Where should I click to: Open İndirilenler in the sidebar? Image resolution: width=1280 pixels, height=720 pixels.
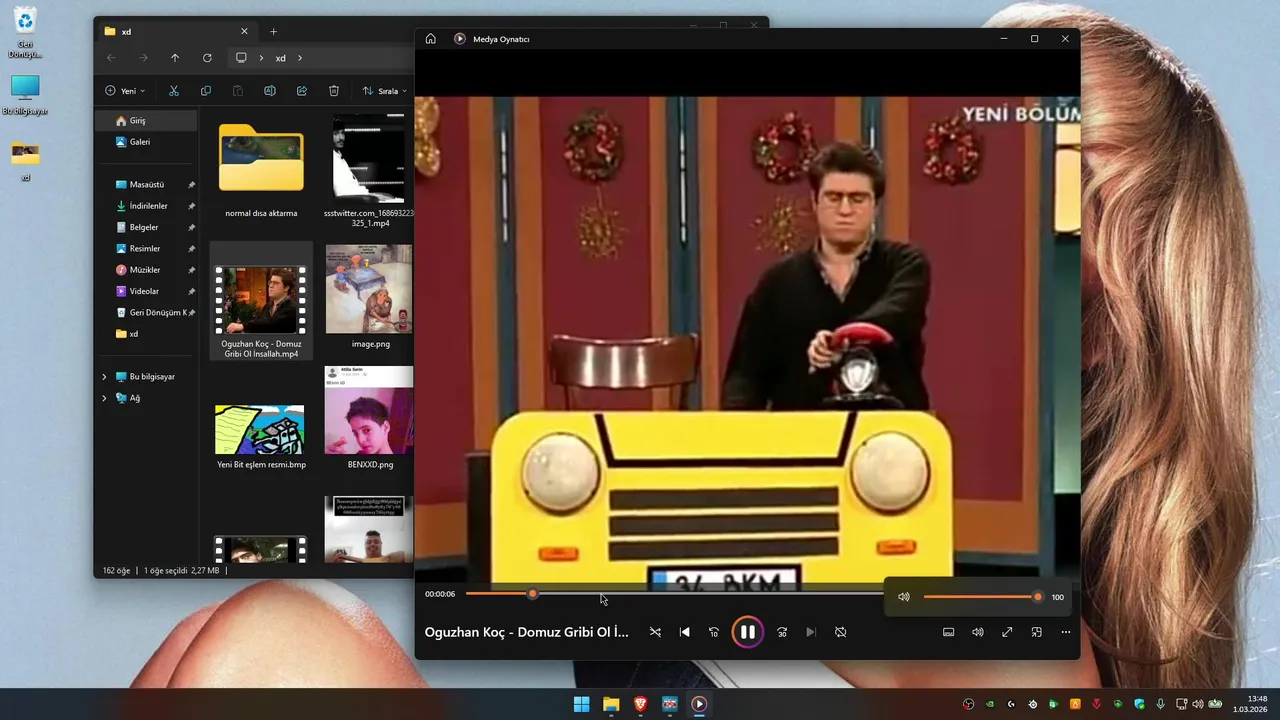point(147,206)
